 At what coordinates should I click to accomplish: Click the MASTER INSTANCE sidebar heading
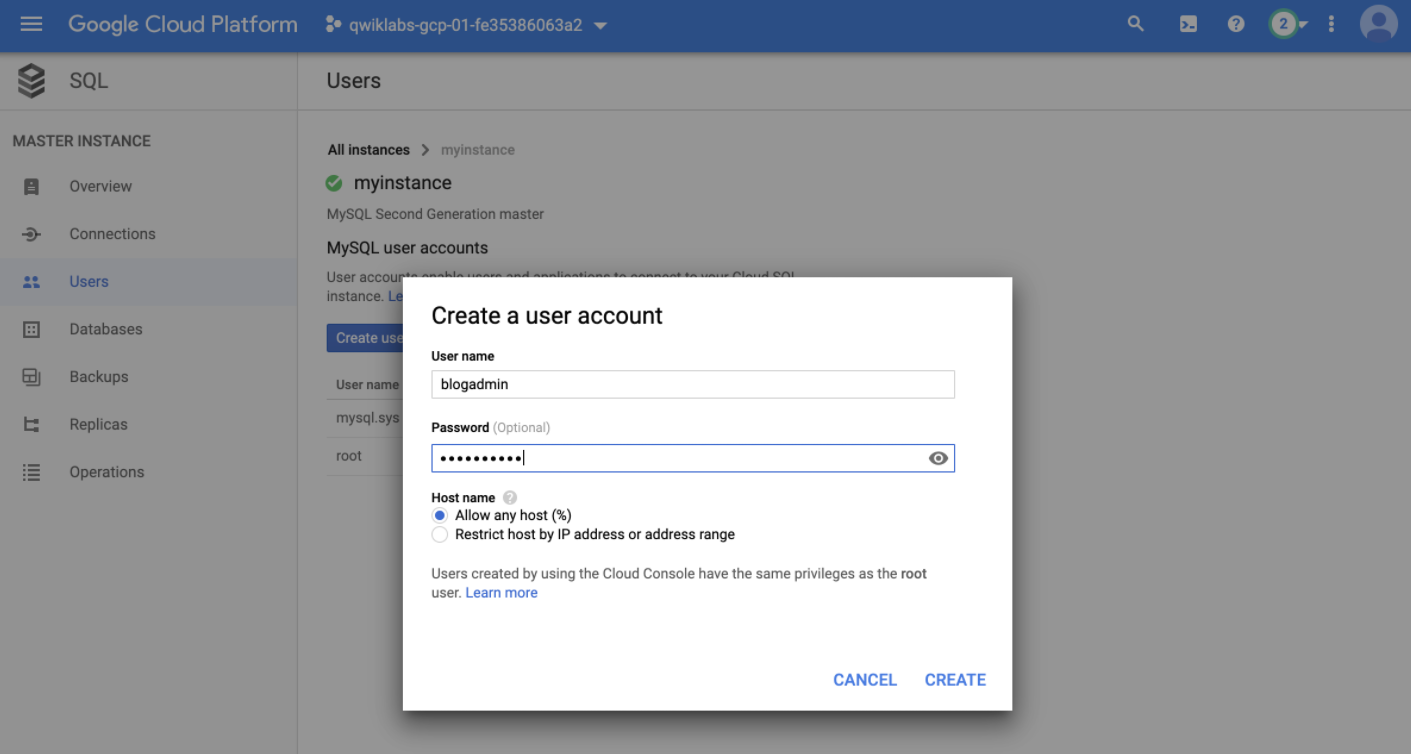[82, 141]
